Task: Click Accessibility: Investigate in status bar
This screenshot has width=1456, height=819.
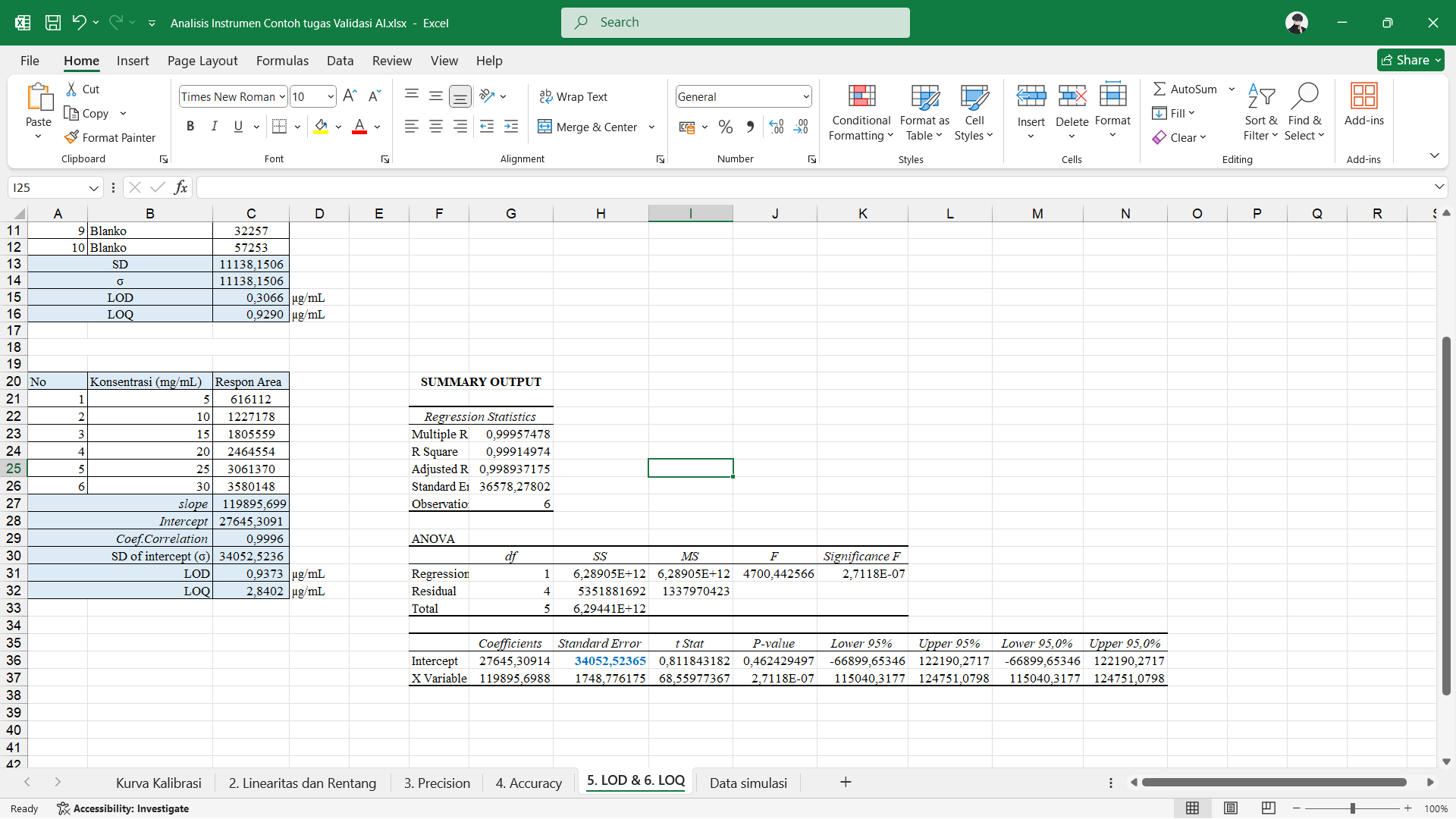Action: [123, 808]
